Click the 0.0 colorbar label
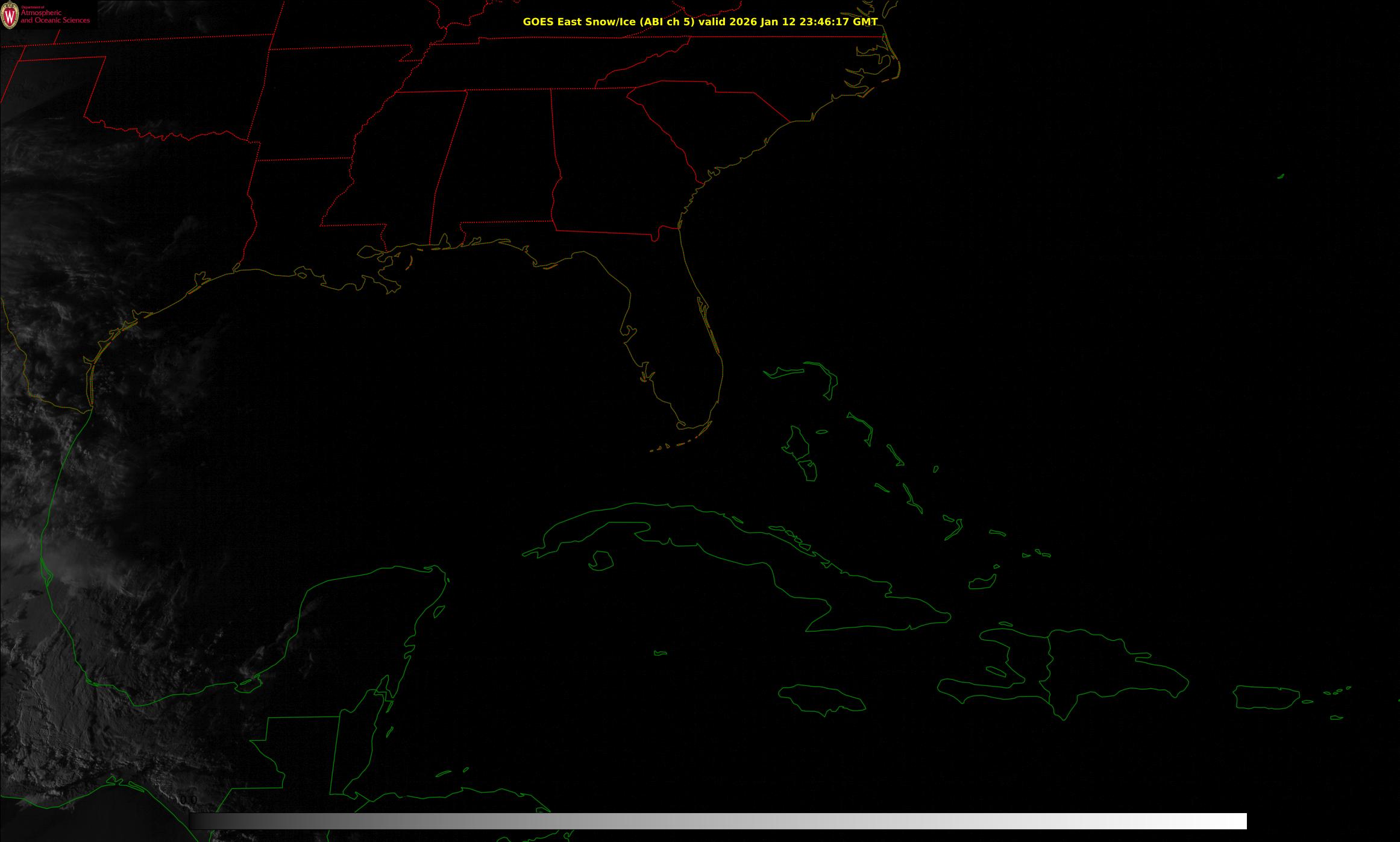 189,800
